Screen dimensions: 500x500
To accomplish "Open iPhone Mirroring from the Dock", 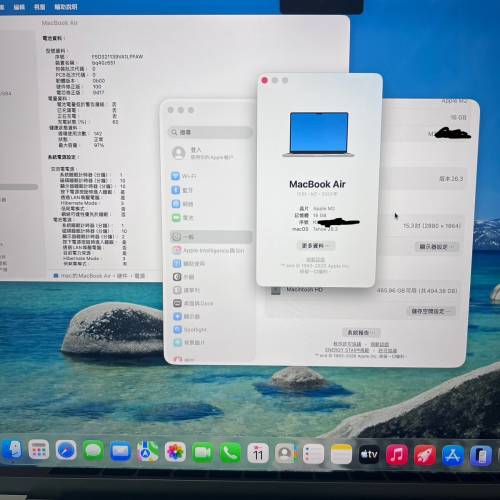I will tap(481, 456).
